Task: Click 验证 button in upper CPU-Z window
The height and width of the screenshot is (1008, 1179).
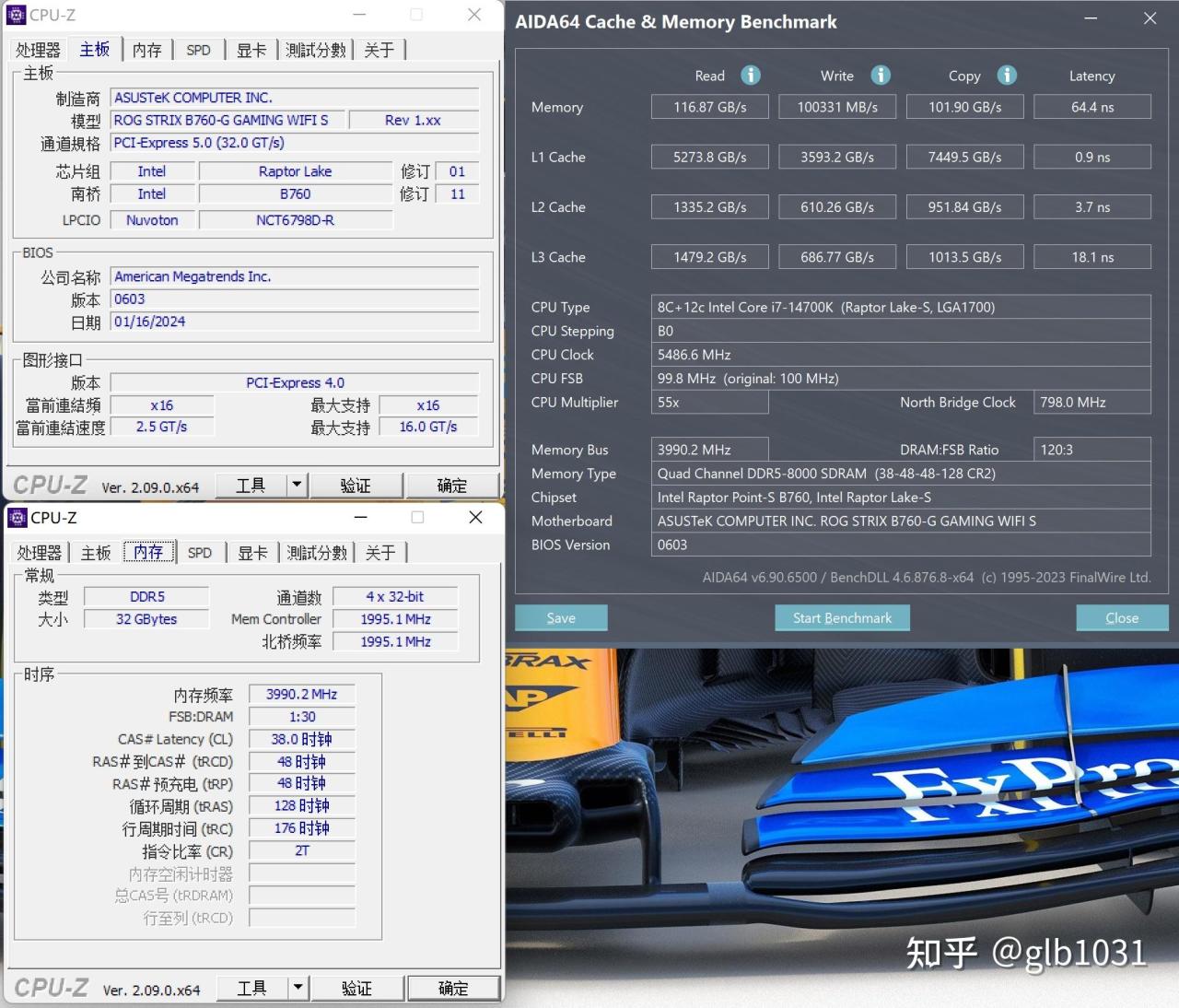Action: 356,485
